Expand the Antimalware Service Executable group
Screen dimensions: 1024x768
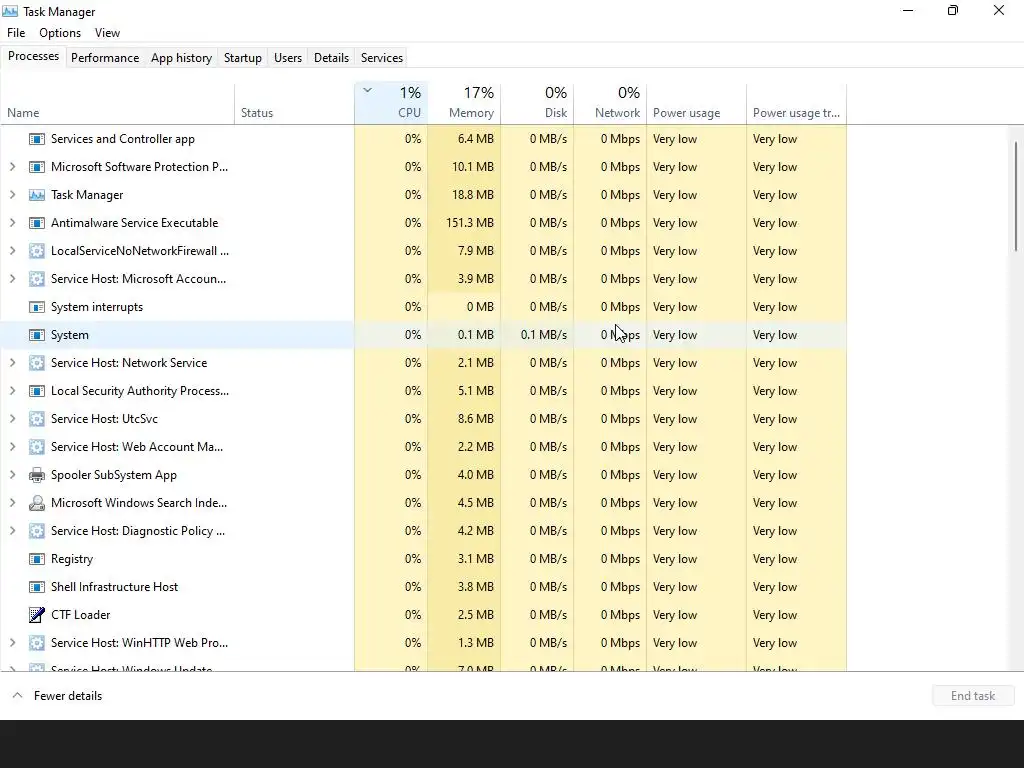pyautogui.click(x=12, y=223)
